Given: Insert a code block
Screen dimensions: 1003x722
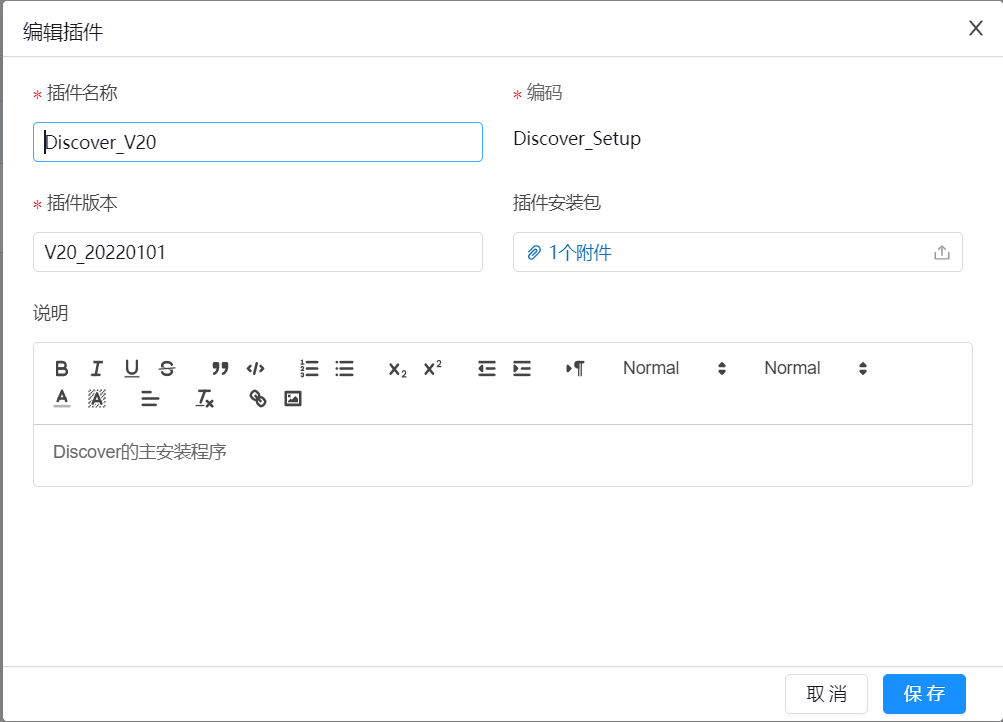Looking at the screenshot, I should point(255,368).
